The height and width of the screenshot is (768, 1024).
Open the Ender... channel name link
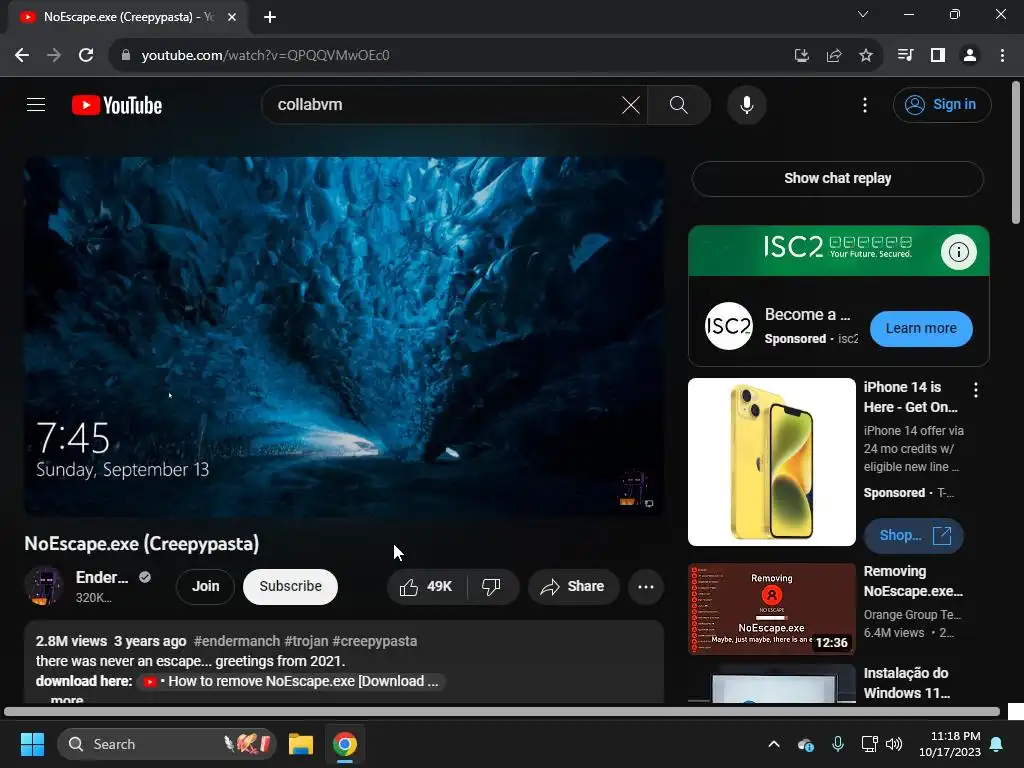102,577
